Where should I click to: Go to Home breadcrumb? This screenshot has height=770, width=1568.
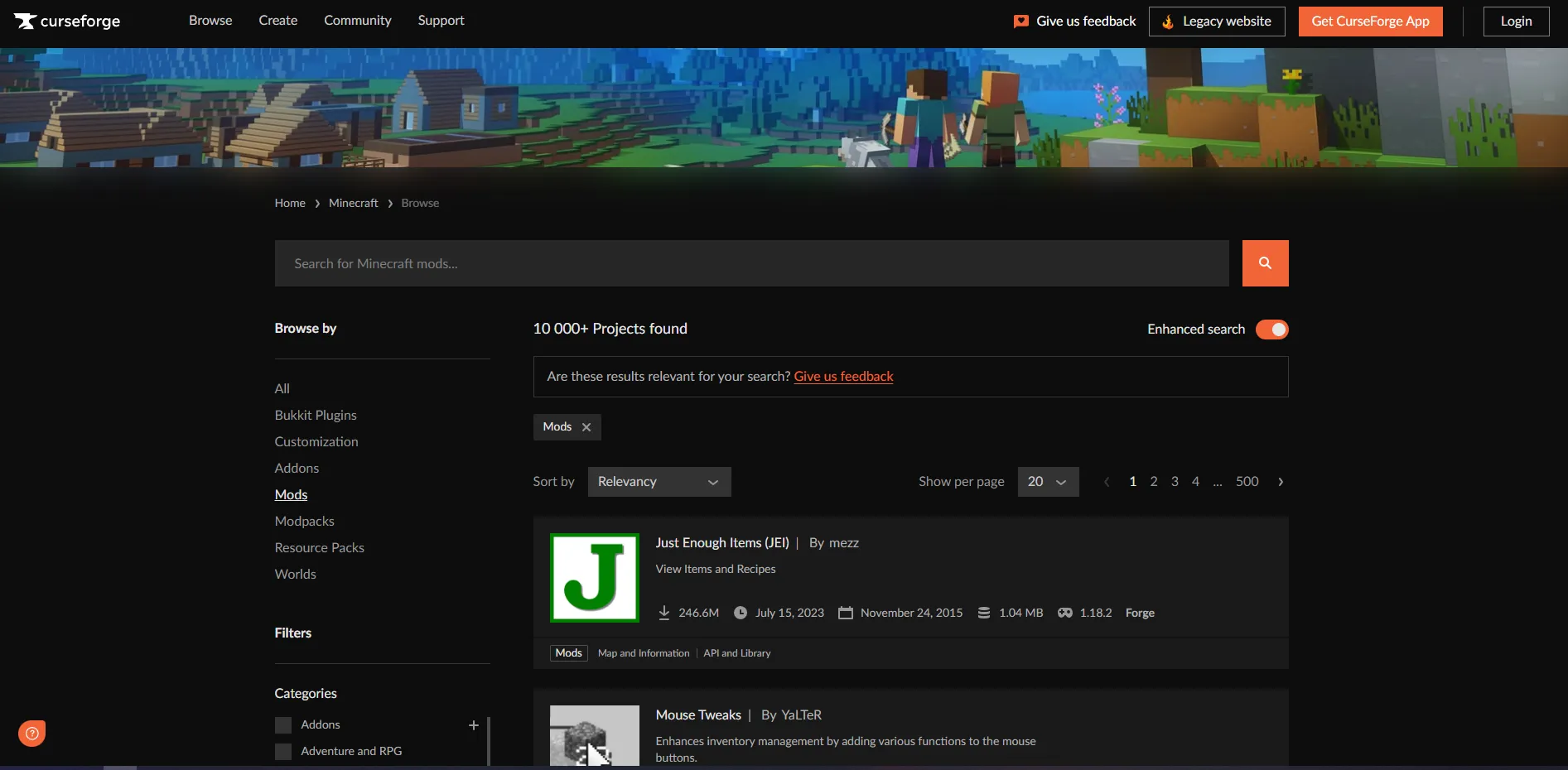coord(290,203)
